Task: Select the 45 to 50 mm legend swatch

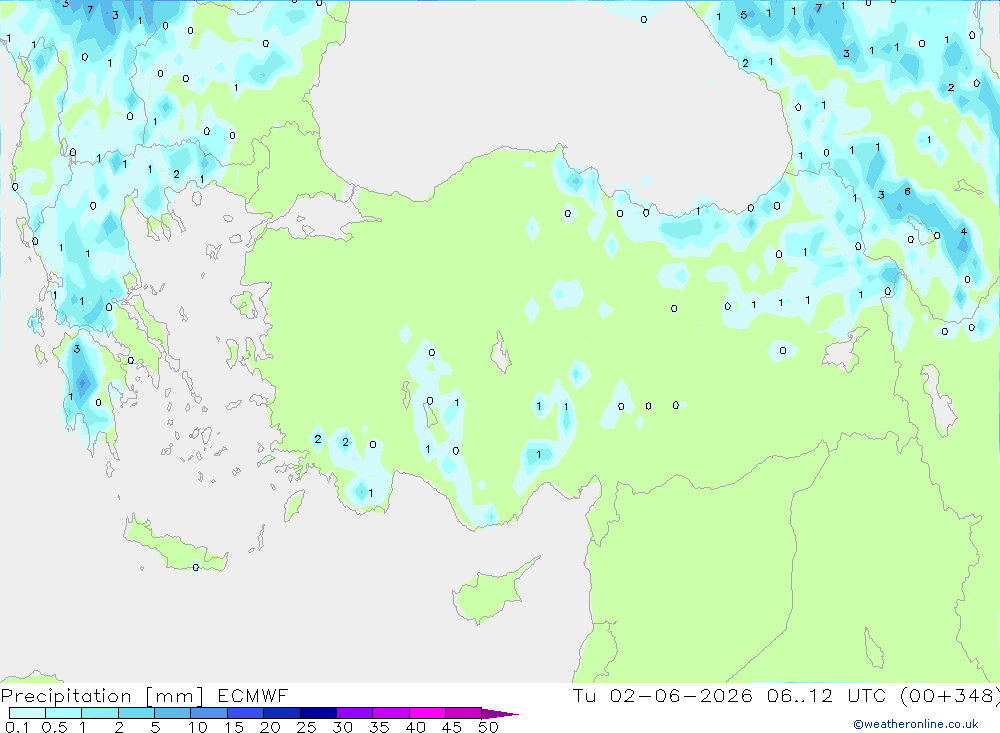Action: [463, 713]
